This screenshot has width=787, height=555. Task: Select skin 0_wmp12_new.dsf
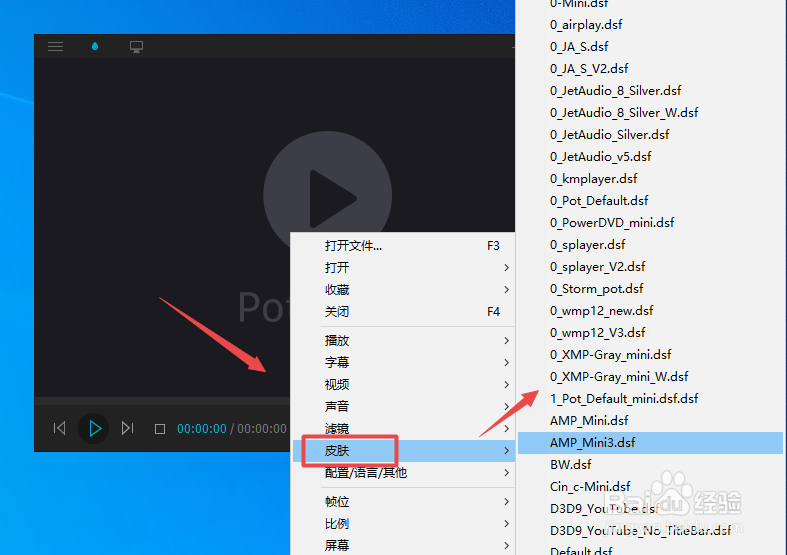650,311
